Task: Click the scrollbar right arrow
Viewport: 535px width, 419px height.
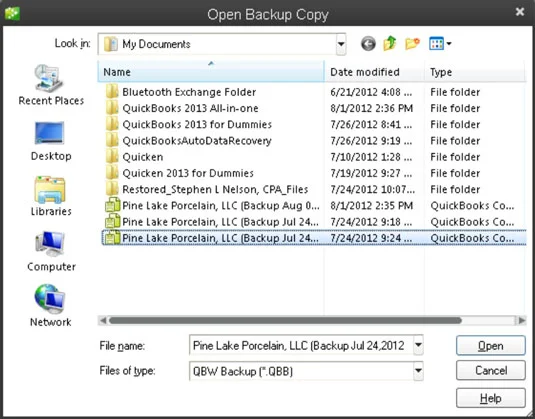Action: (521, 320)
